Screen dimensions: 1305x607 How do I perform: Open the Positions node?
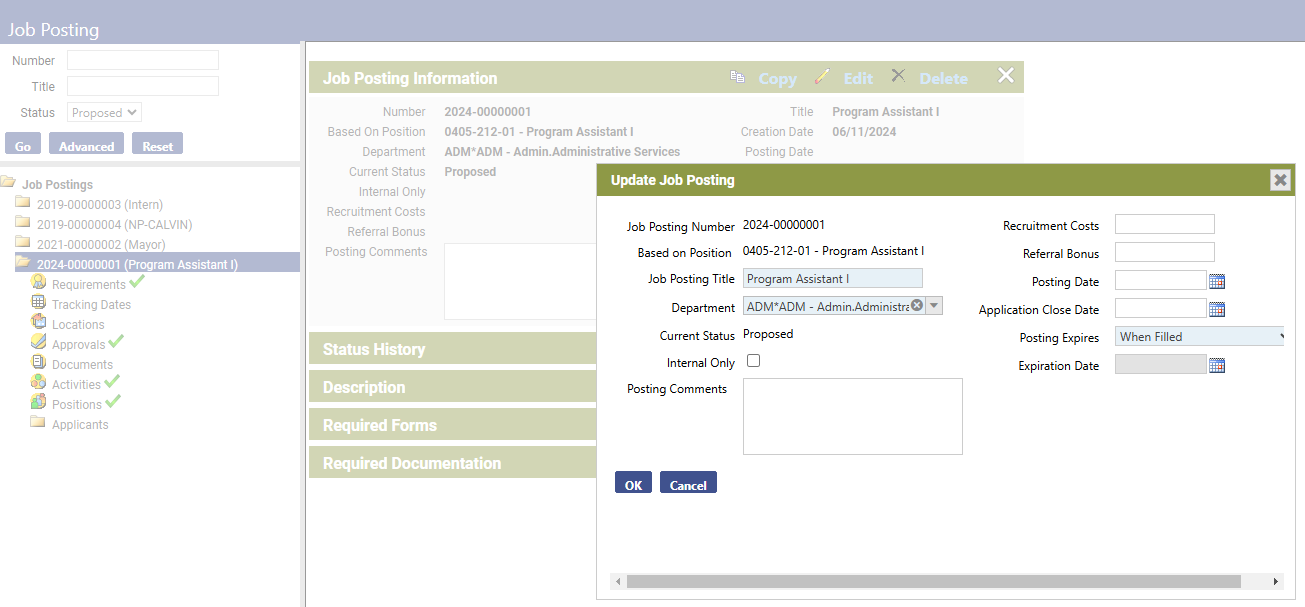(x=77, y=405)
